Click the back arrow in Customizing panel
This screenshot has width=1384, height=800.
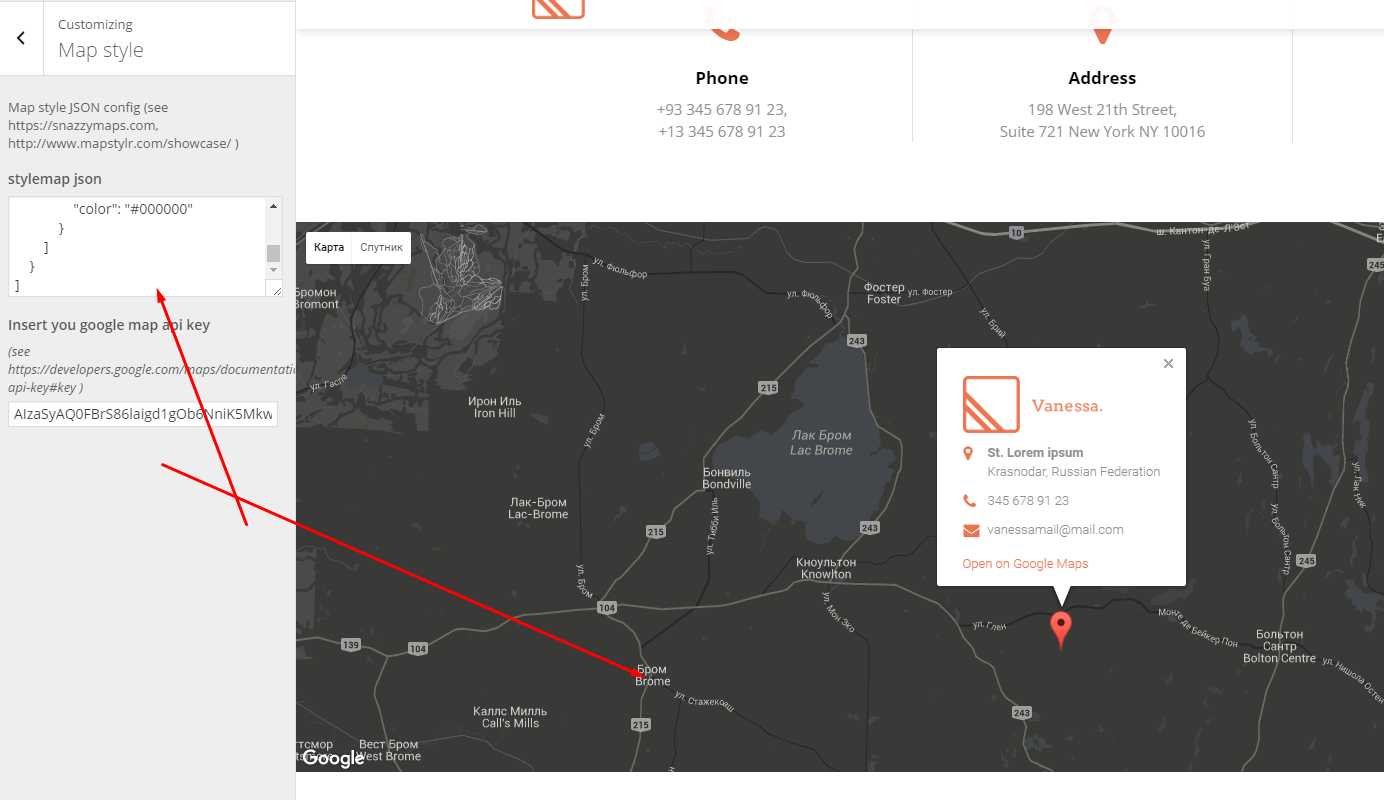[21, 38]
